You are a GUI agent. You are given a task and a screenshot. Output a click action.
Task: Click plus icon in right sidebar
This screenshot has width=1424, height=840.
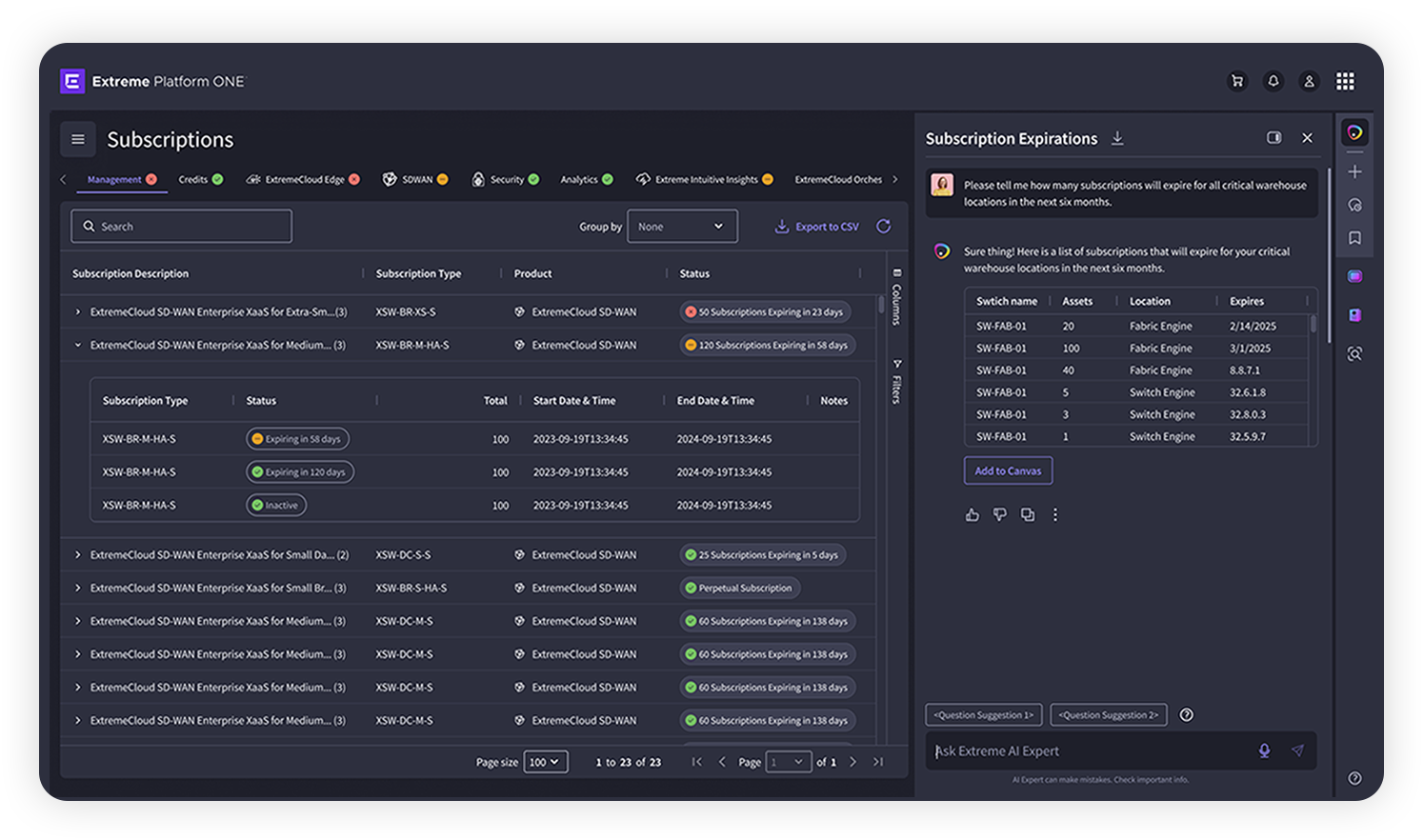(1354, 172)
